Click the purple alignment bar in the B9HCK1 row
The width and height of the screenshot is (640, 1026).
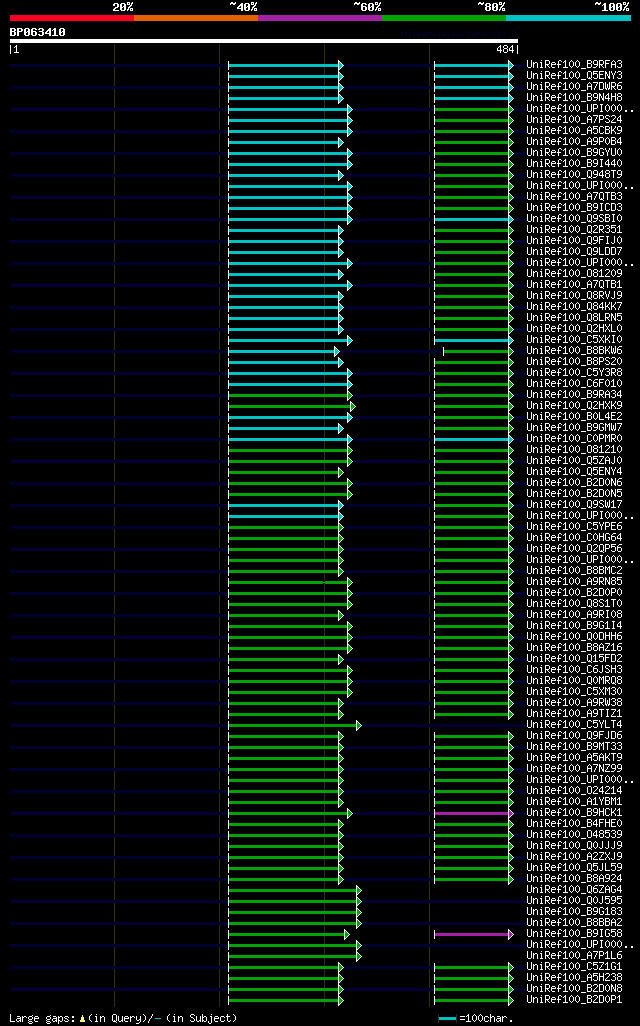pyautogui.click(x=473, y=813)
